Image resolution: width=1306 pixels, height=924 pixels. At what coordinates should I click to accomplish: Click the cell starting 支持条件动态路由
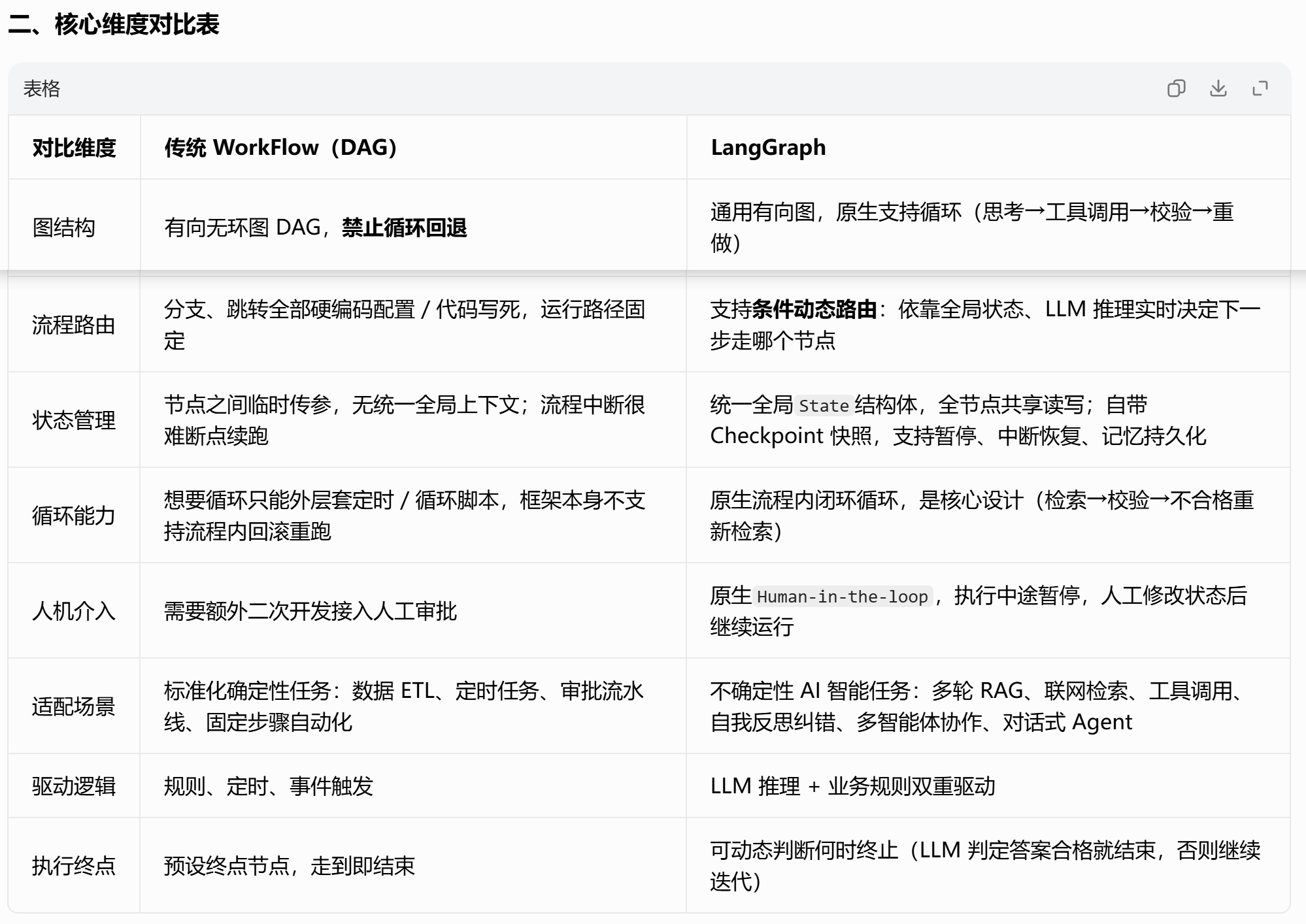[988, 324]
